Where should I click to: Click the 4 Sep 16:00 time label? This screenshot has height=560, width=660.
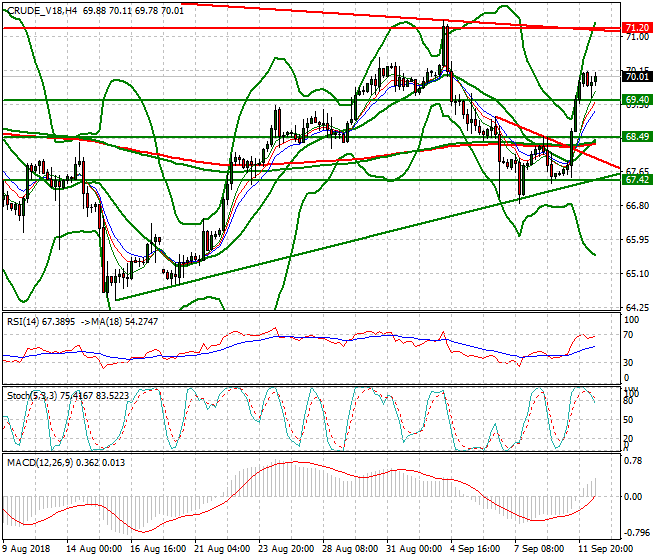pyautogui.click(x=475, y=549)
